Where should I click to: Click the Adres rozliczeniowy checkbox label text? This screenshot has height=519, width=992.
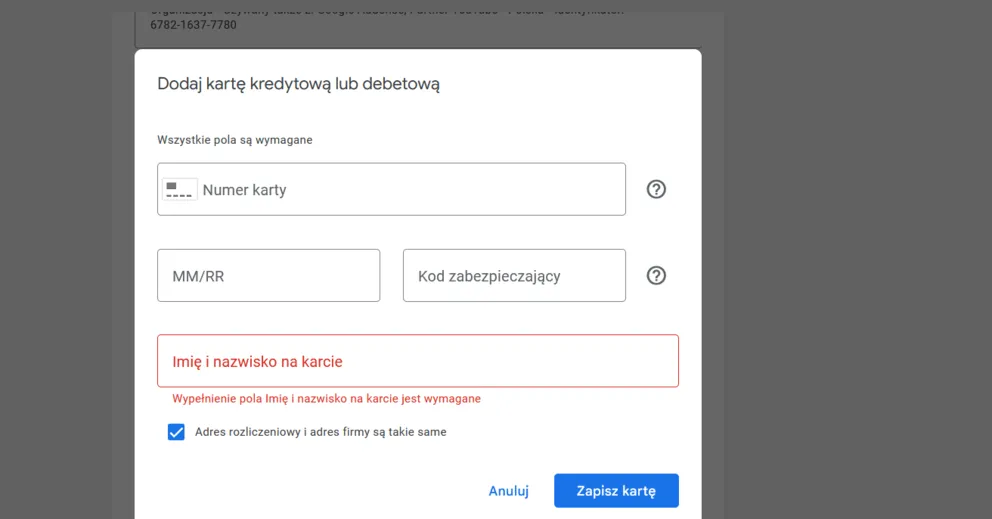tap(321, 432)
